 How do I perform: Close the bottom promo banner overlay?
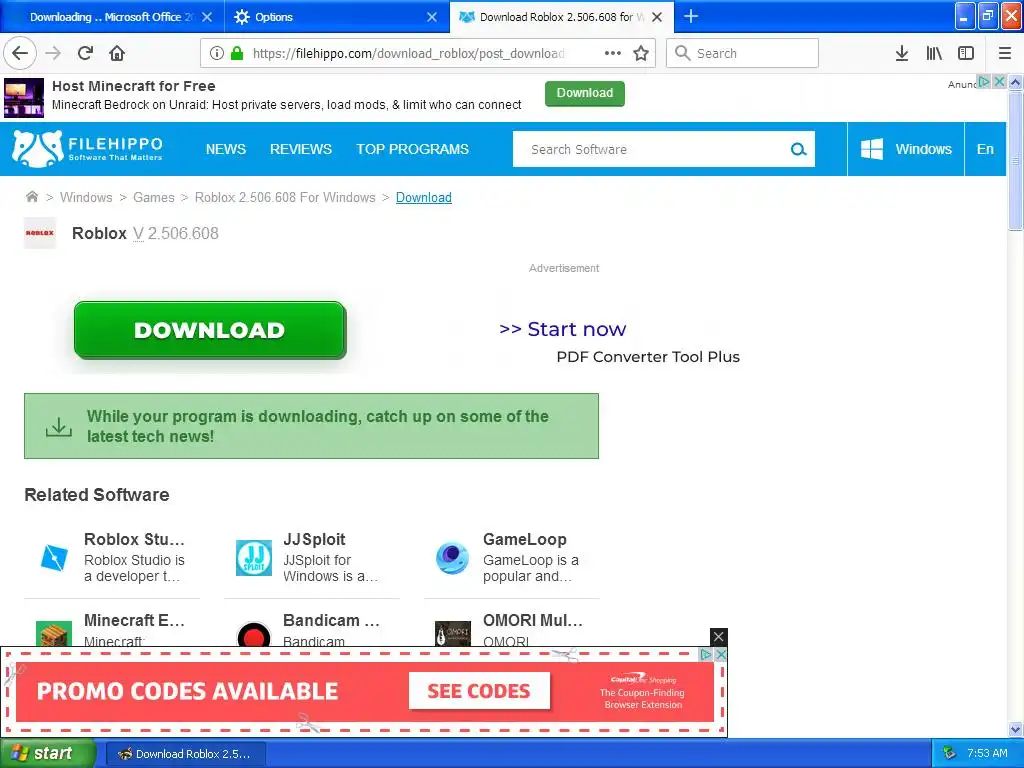click(718, 637)
